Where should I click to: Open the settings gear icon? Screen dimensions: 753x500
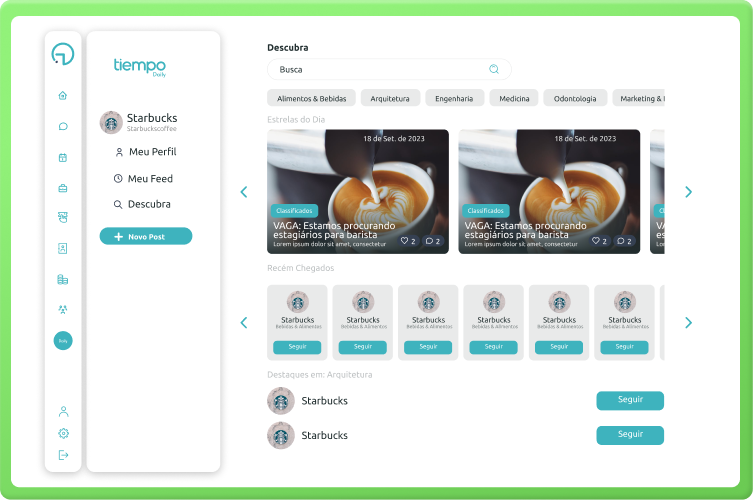[63, 433]
